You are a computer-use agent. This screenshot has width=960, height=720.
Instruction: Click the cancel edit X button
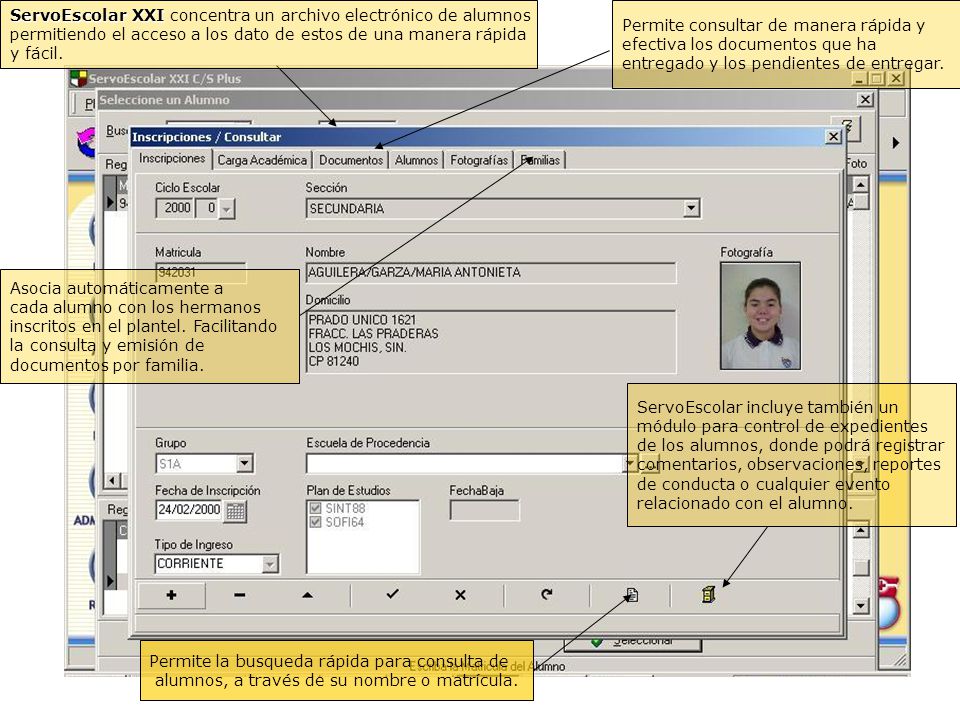pos(460,595)
